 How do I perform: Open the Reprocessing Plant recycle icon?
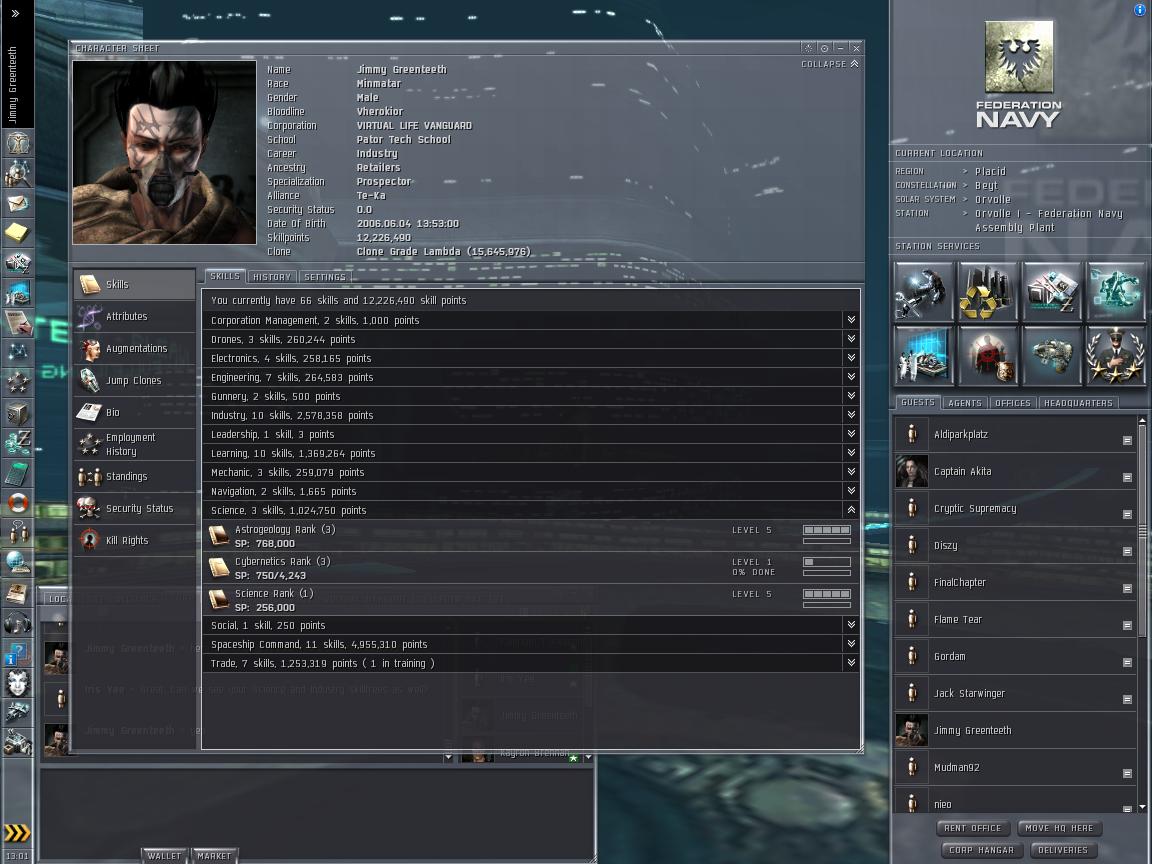pos(987,292)
